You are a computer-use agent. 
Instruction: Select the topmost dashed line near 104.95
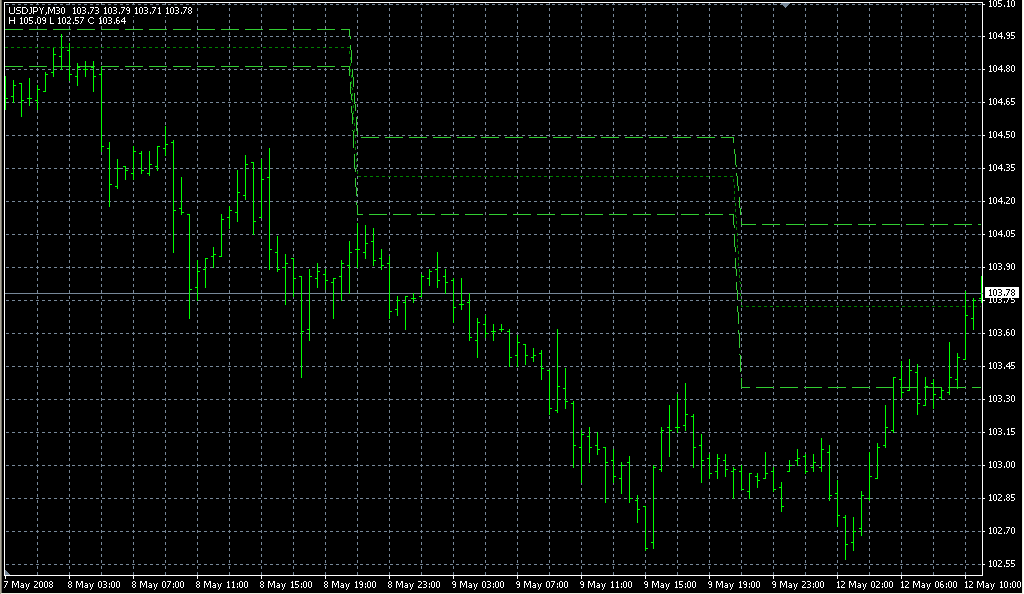point(180,30)
